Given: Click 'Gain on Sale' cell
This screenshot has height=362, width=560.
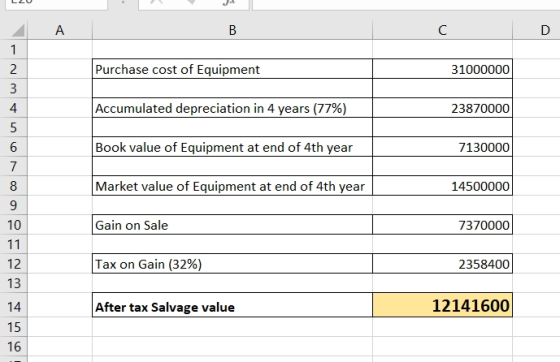Looking at the screenshot, I should pos(232,225).
